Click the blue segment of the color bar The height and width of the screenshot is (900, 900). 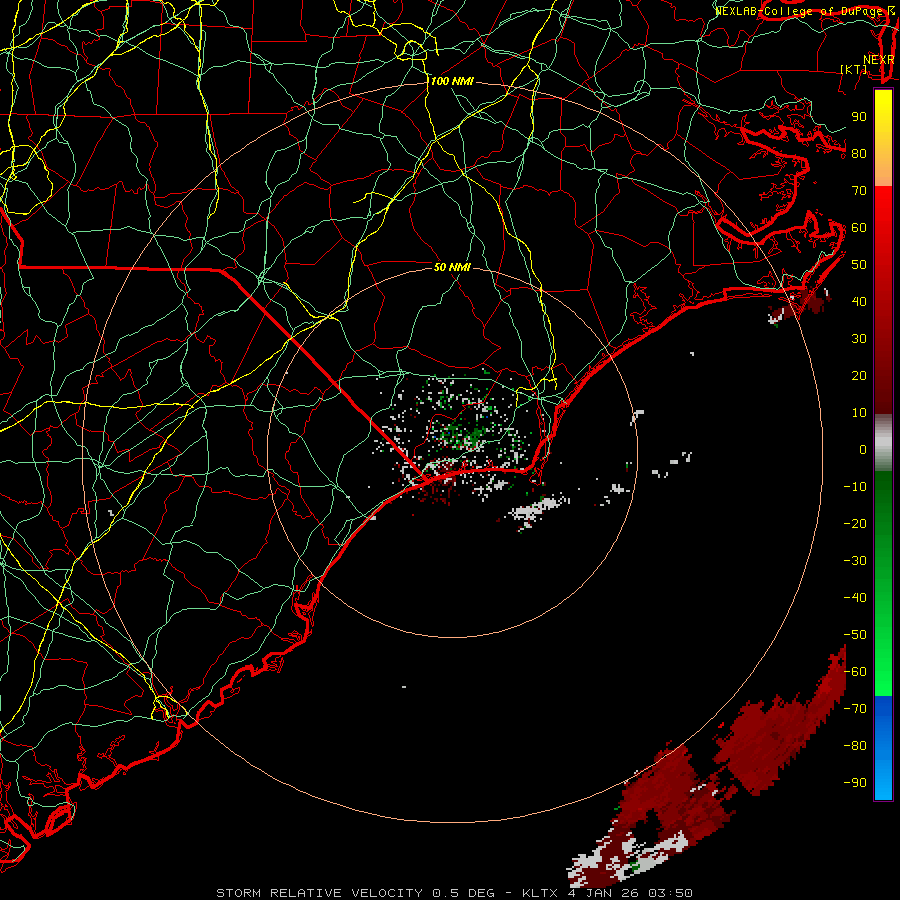[x=883, y=748]
